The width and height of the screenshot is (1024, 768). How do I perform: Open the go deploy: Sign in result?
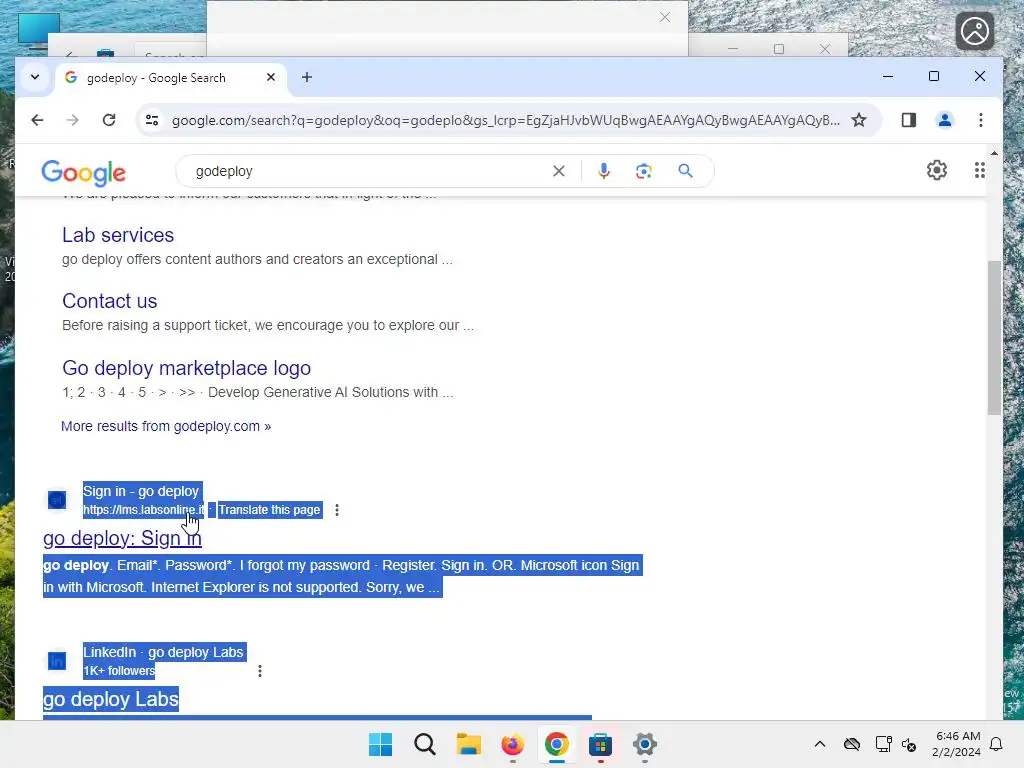[122, 538]
